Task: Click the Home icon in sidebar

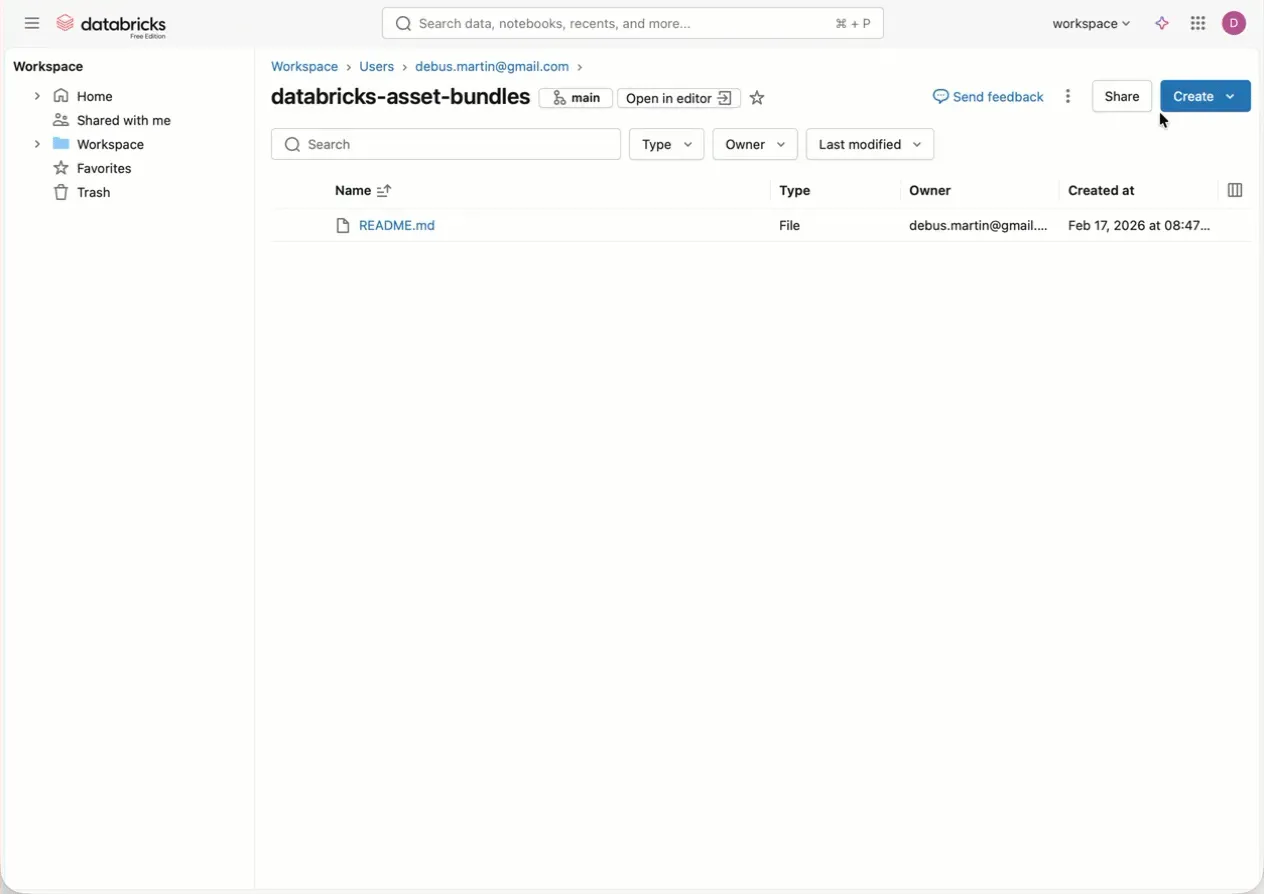Action: tap(61, 96)
